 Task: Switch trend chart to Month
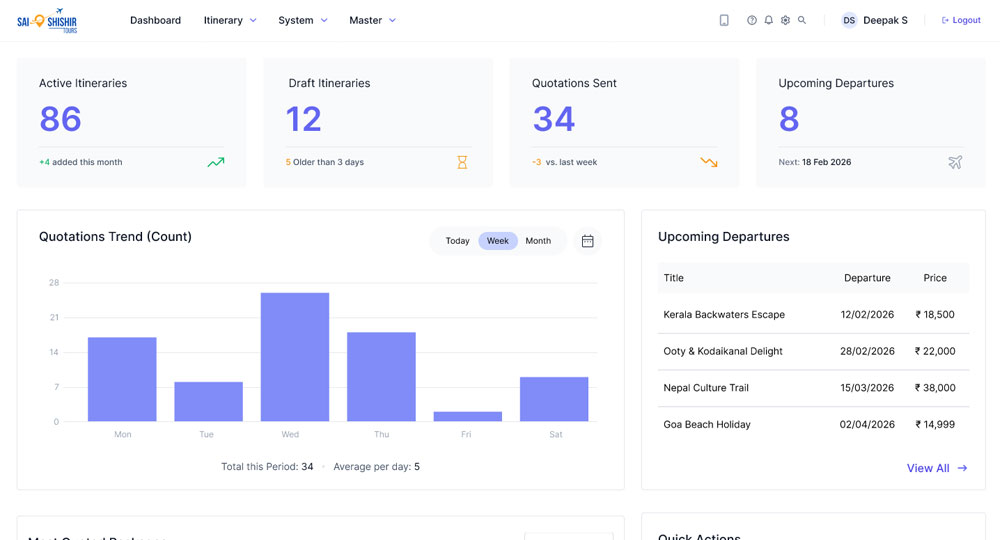pyautogui.click(x=538, y=241)
